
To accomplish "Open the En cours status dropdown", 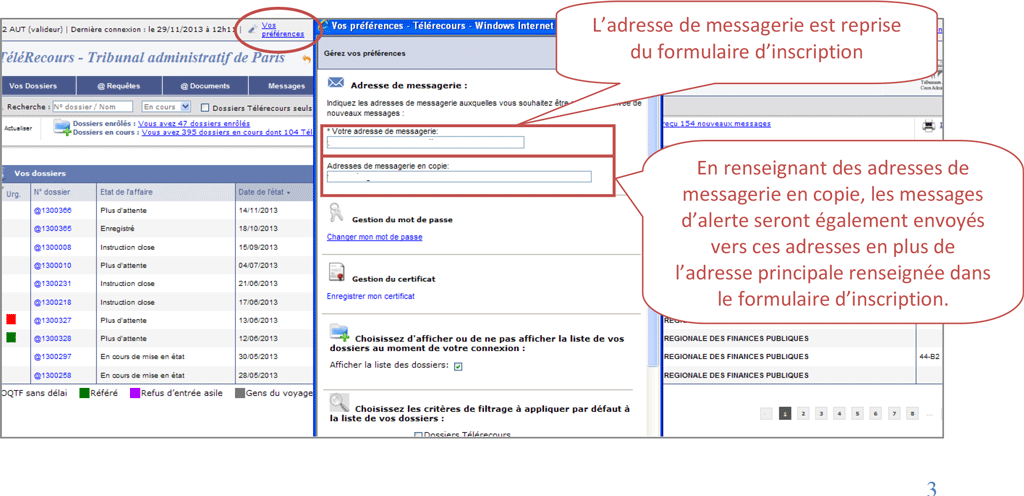I will 167,106.
